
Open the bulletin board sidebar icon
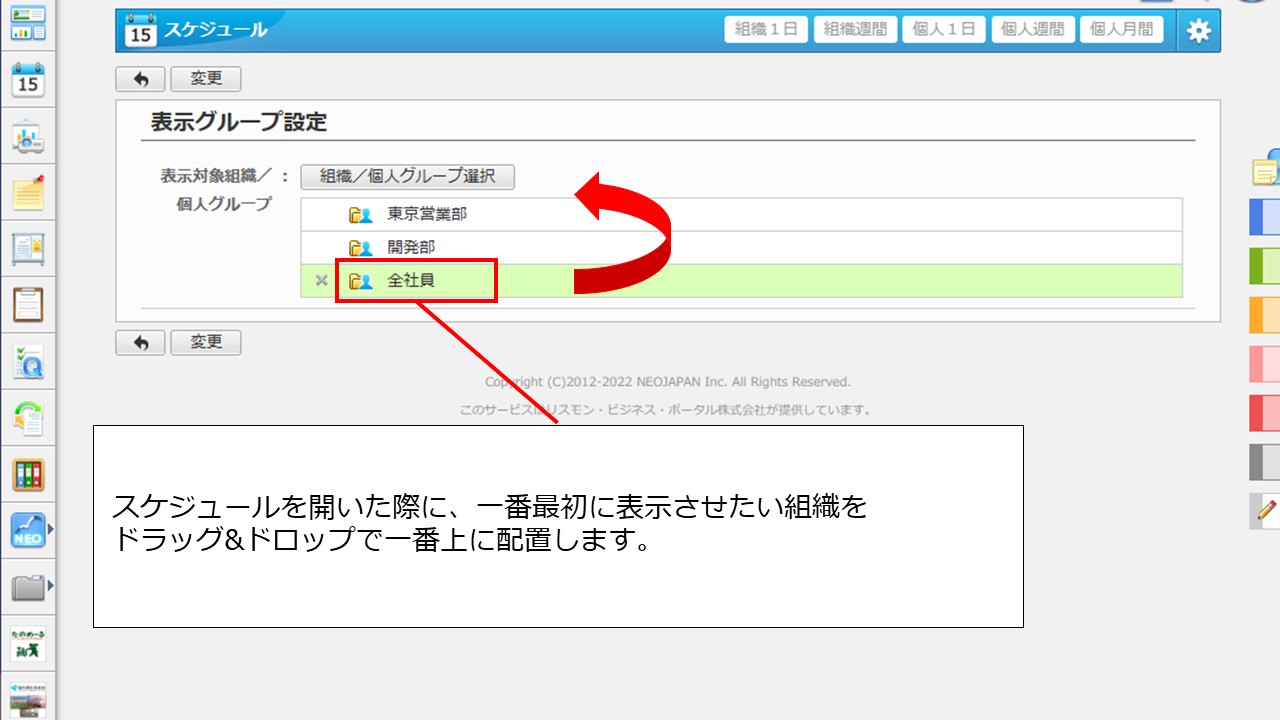(28, 248)
